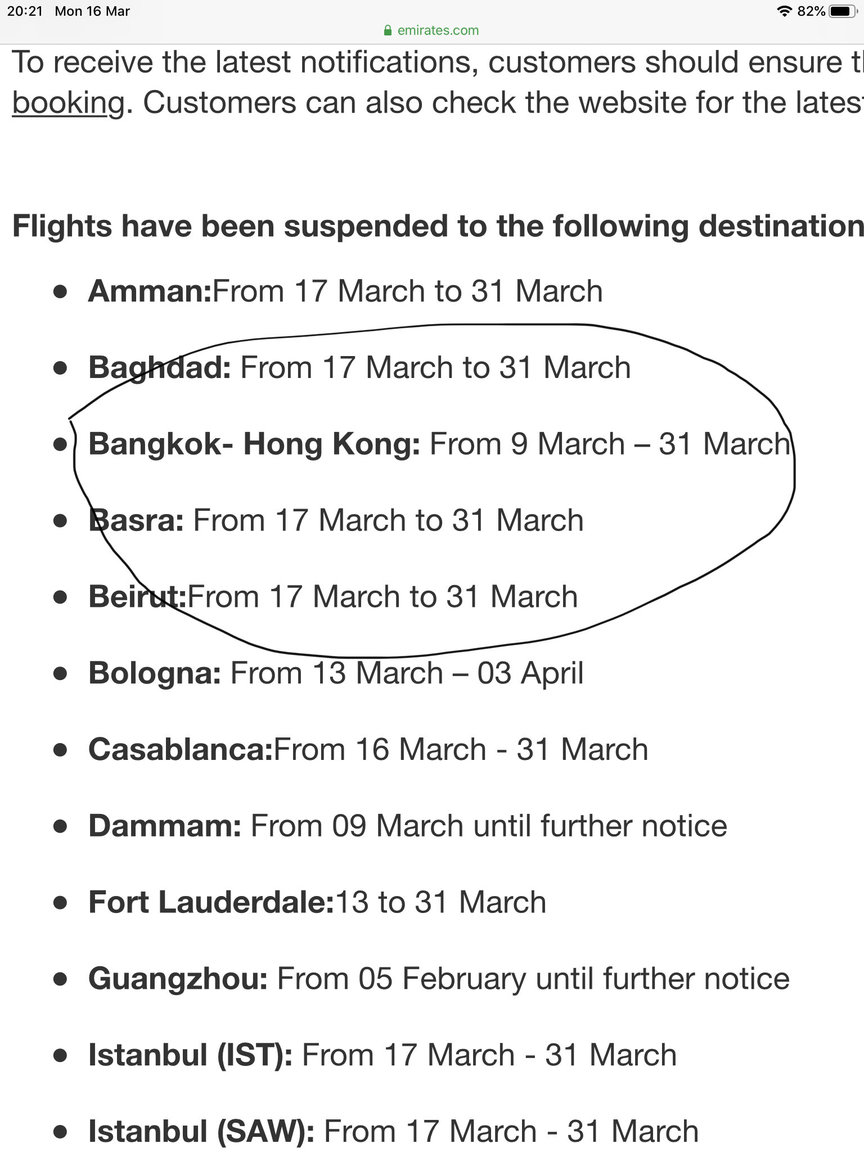The height and width of the screenshot is (1152, 864).
Task: Tap the Guangzhou list item
Action: pyautogui.click(x=439, y=979)
